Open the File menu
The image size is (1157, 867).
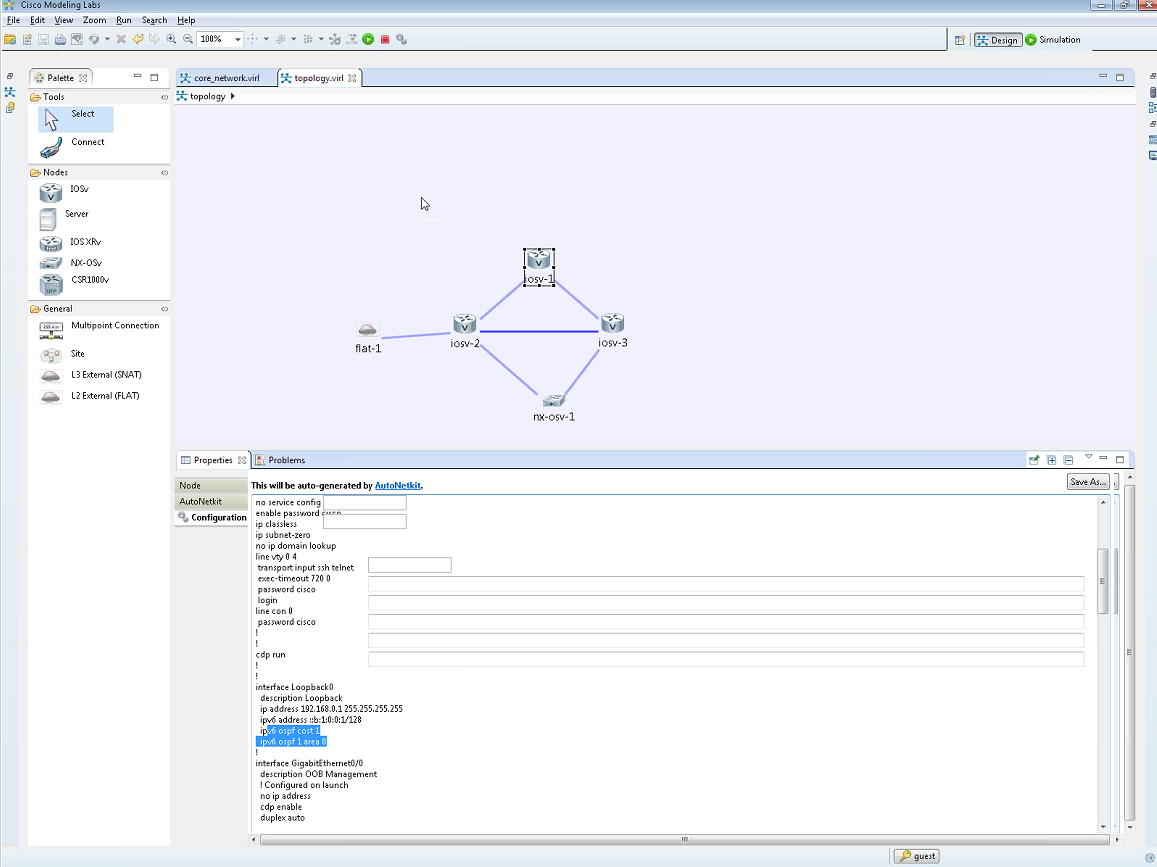point(13,20)
